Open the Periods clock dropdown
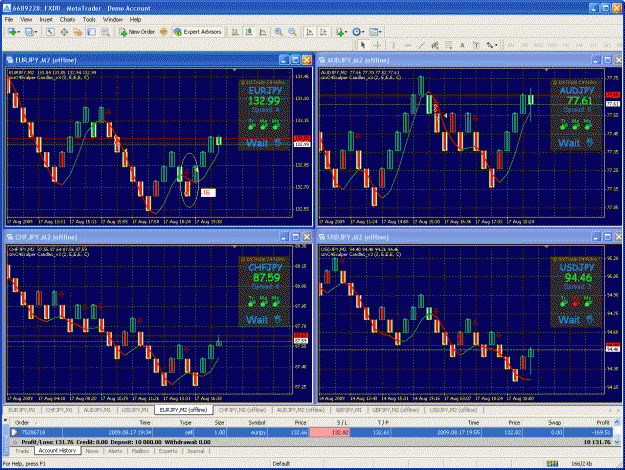 [358, 32]
